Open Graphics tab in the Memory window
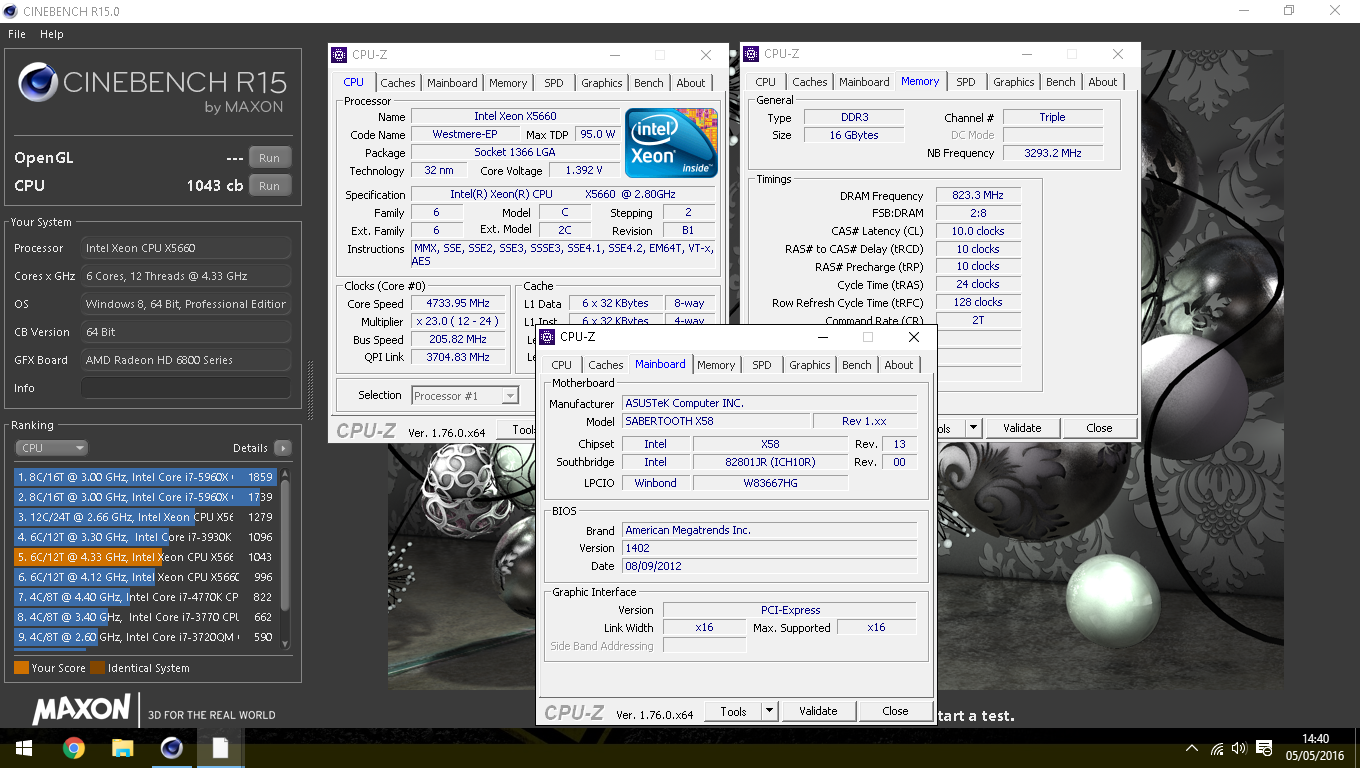 coord(1013,82)
